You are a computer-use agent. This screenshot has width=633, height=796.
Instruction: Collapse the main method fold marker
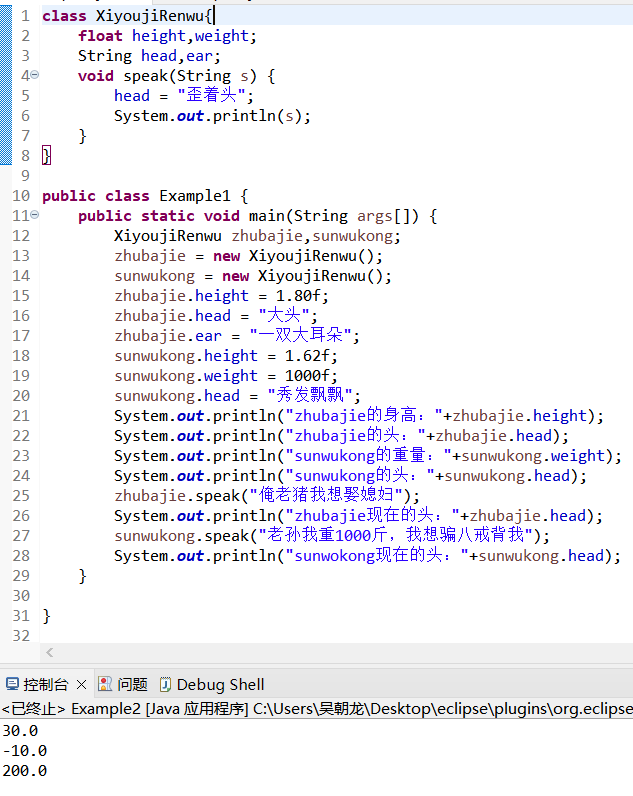tap(35, 215)
